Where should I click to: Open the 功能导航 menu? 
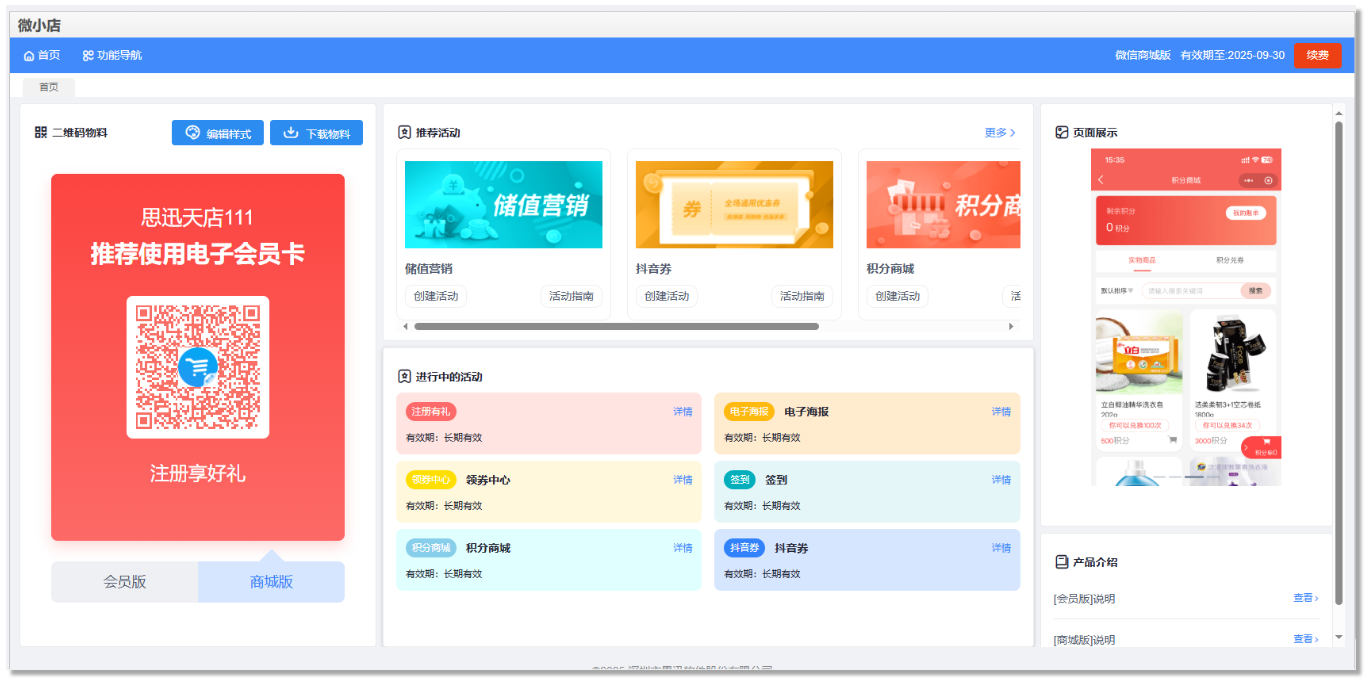coord(112,55)
